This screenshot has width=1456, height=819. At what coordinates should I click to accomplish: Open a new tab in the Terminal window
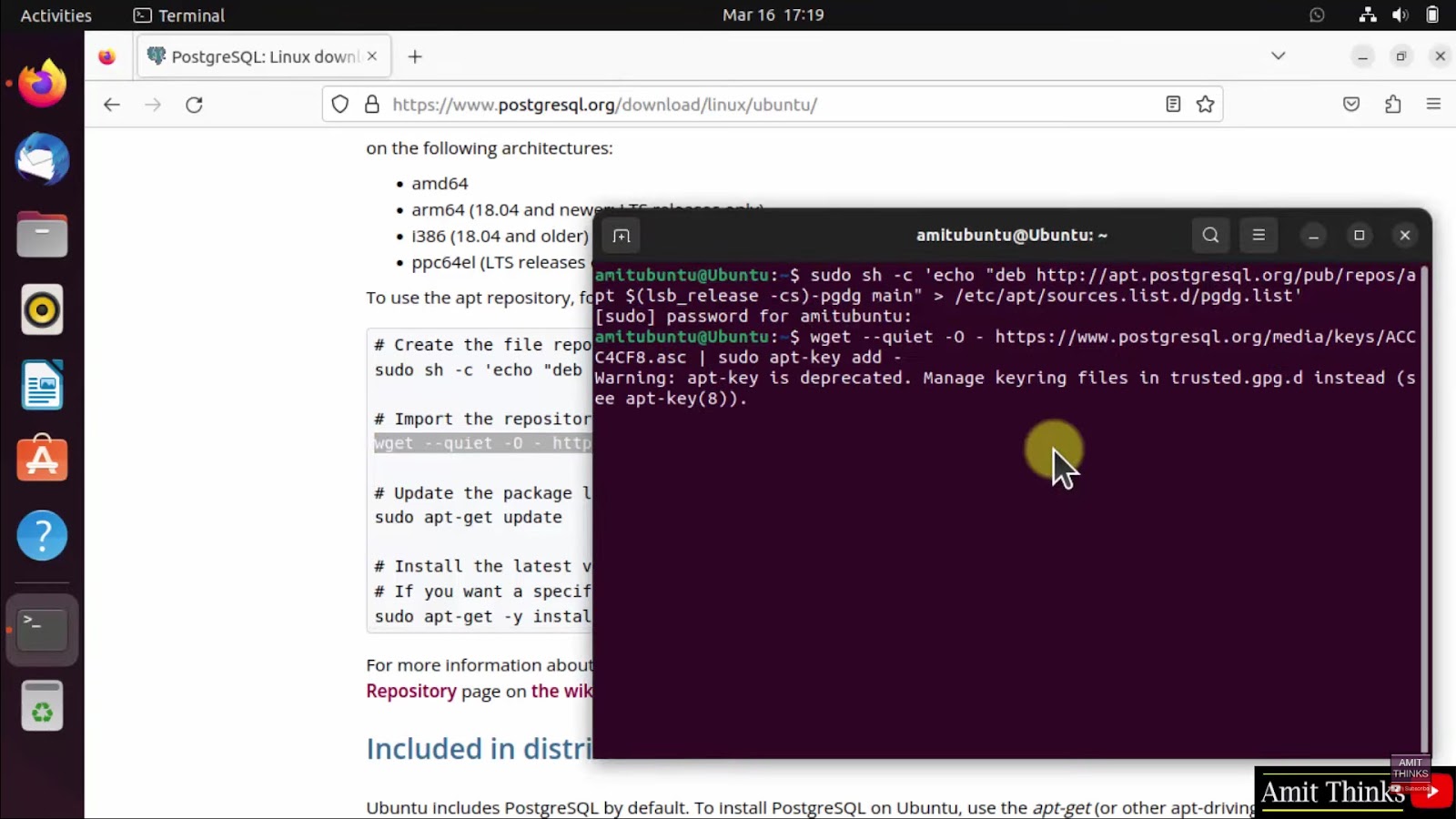point(621,235)
